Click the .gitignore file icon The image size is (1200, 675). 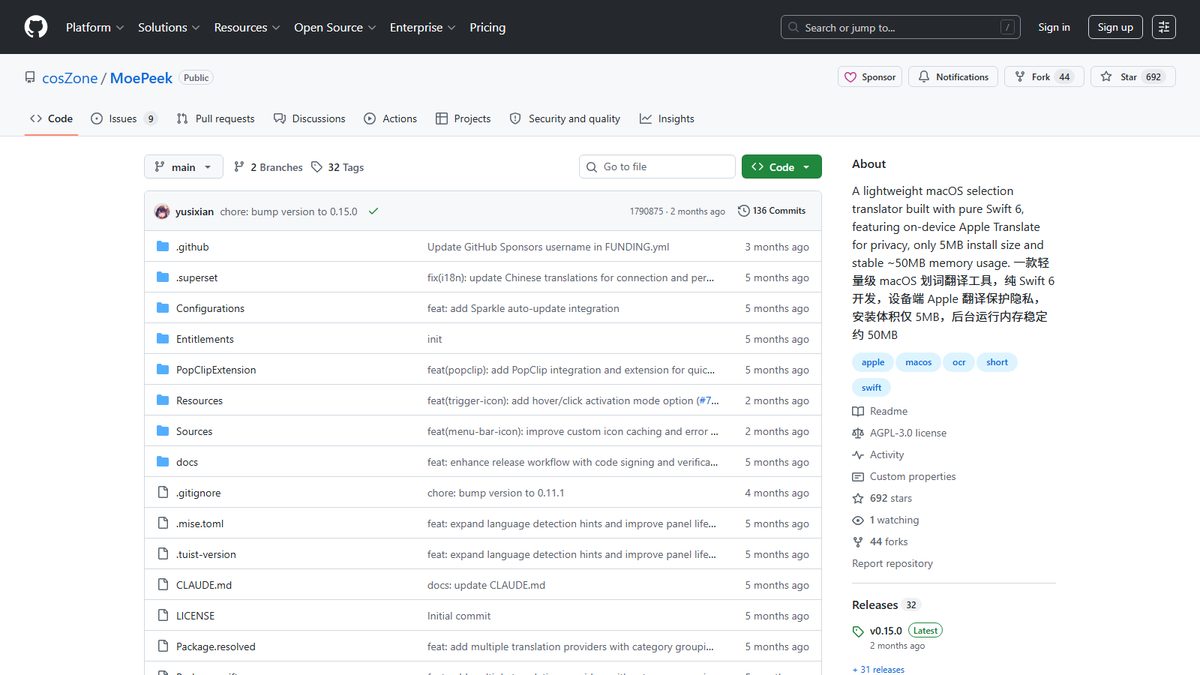click(x=163, y=493)
